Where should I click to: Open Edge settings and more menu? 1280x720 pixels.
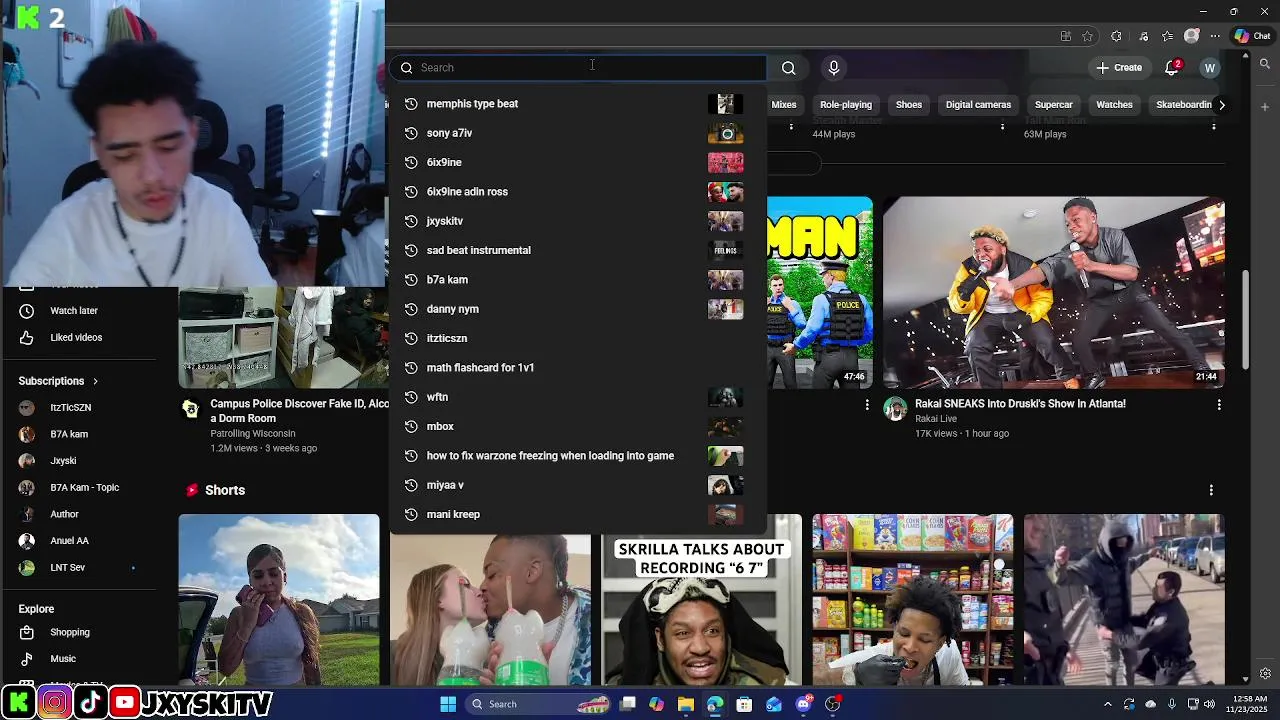tap(1216, 36)
